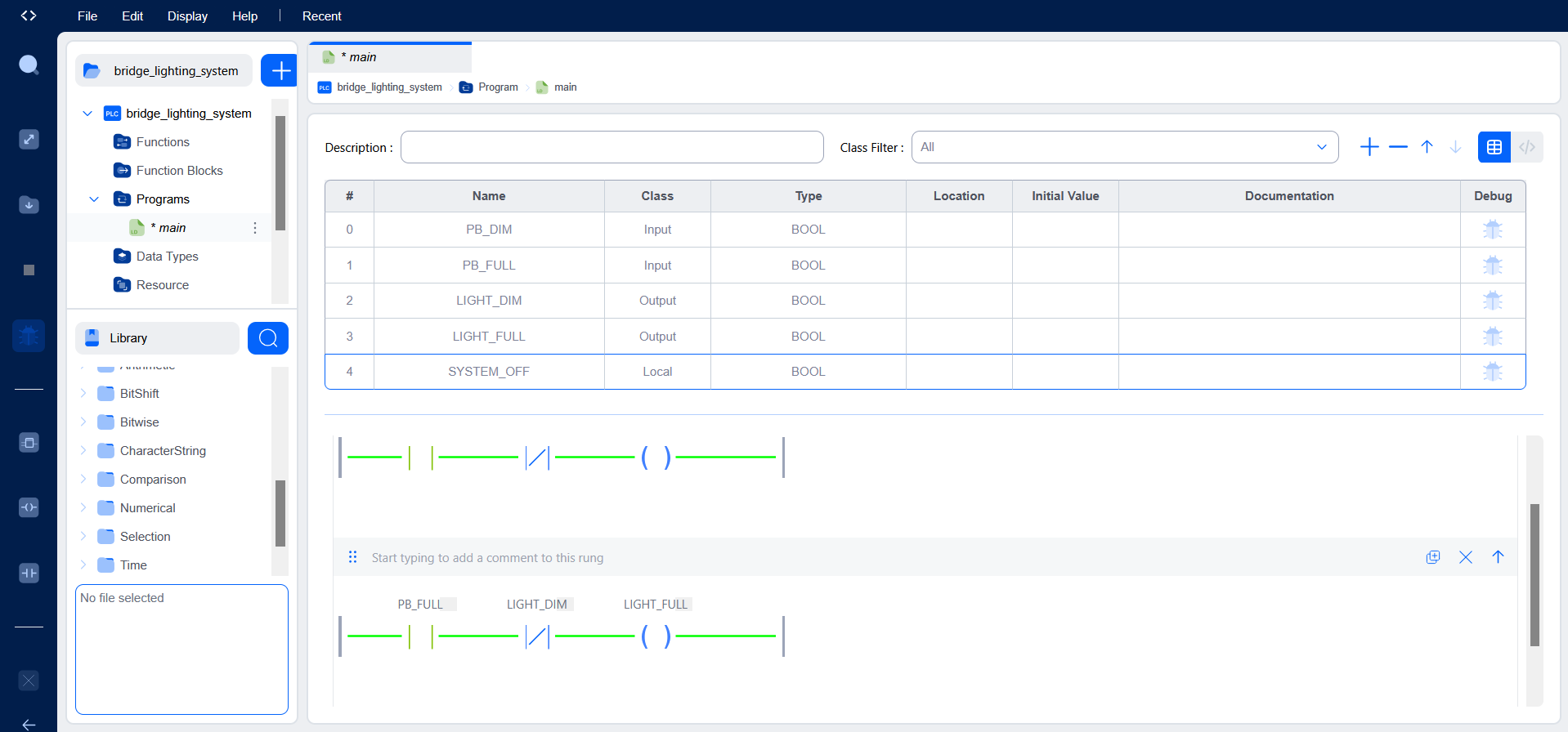This screenshot has height=732, width=1568.
Task: Expand the BitShift library folder
Action: pos(83,394)
